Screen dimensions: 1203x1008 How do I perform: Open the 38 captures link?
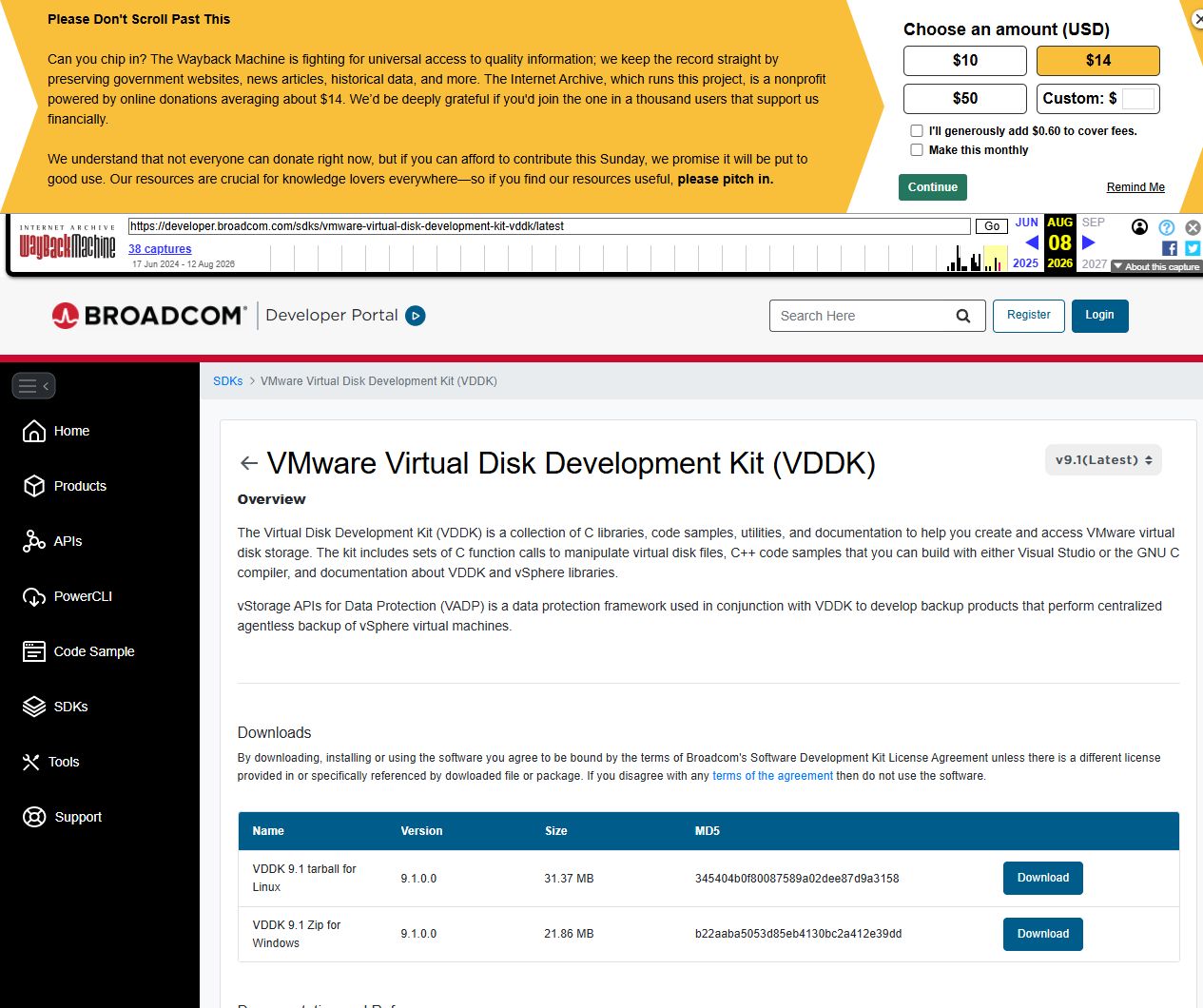[160, 249]
